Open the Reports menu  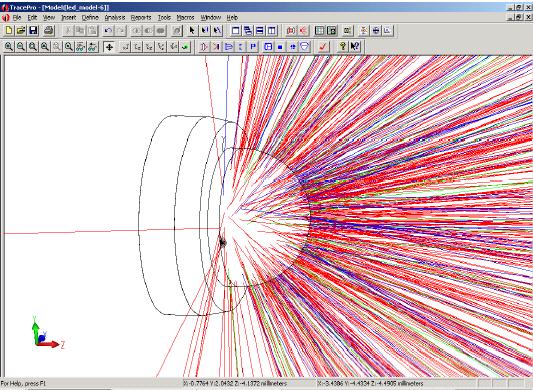click(141, 17)
